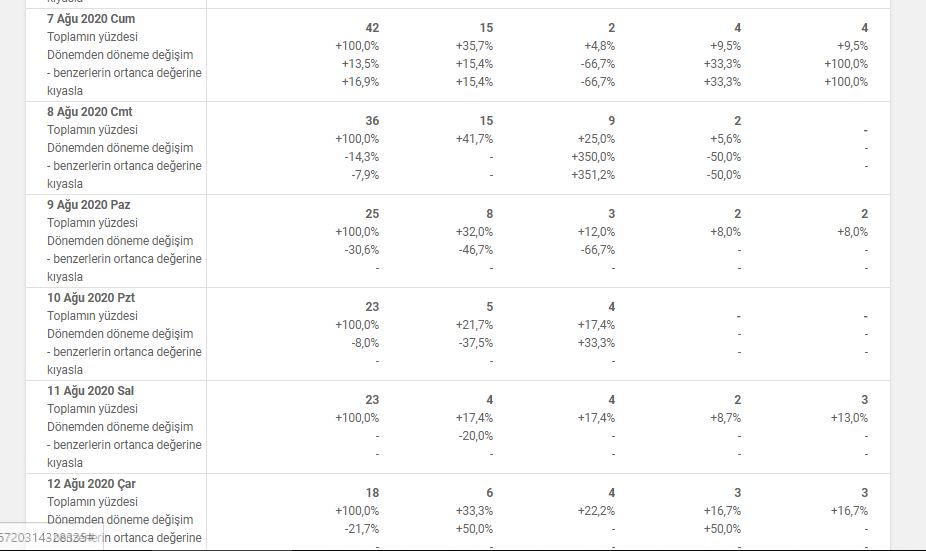Click the +41,7% percentage on 8 Ağu

pyautogui.click(x=474, y=139)
